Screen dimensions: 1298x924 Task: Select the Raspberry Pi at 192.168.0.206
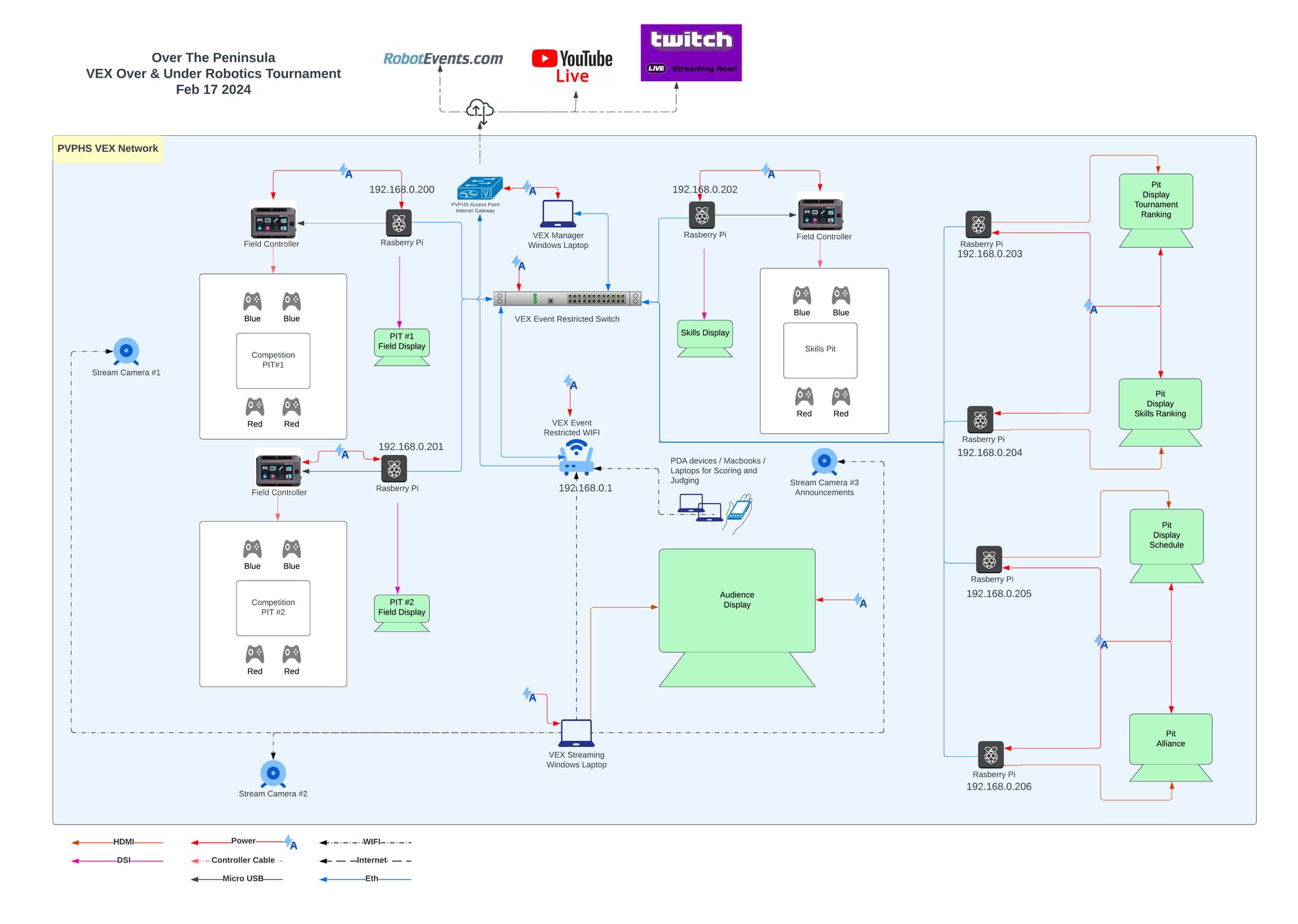point(990,754)
